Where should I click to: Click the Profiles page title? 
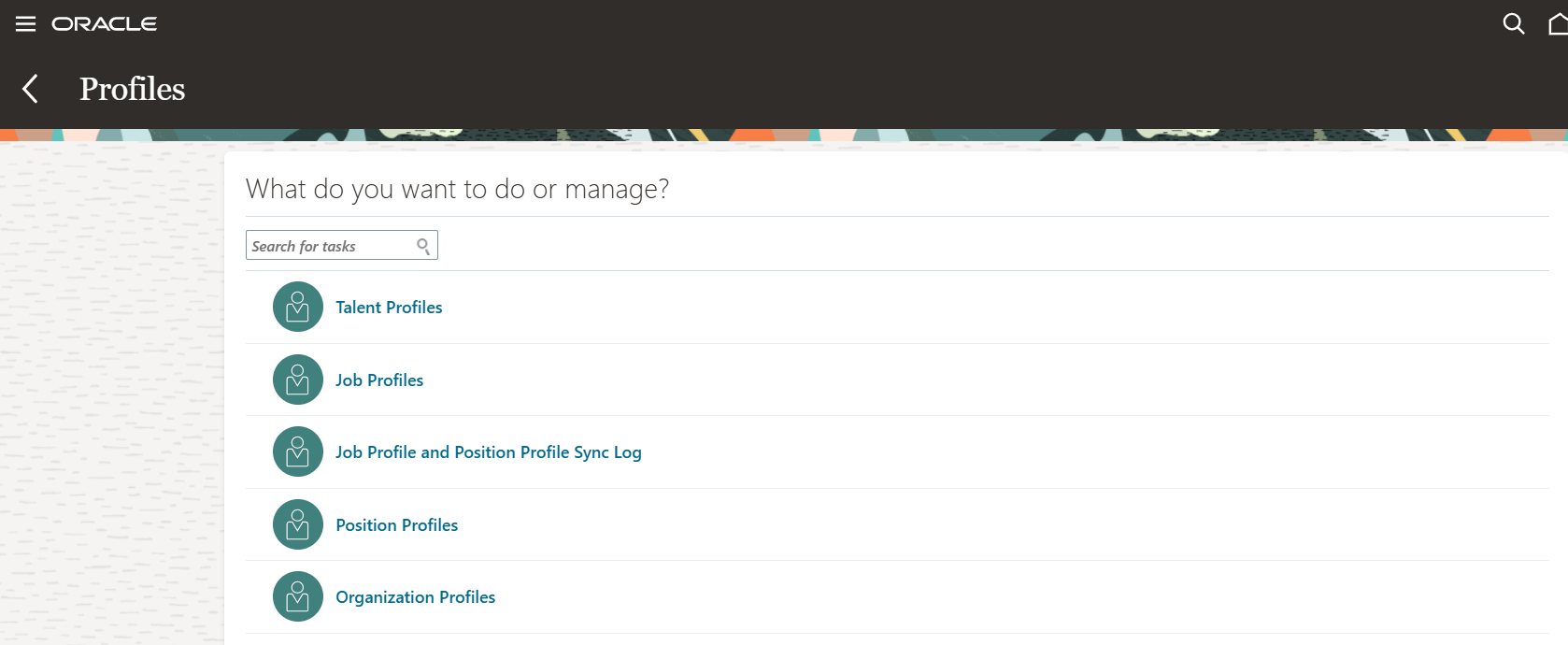(132, 89)
